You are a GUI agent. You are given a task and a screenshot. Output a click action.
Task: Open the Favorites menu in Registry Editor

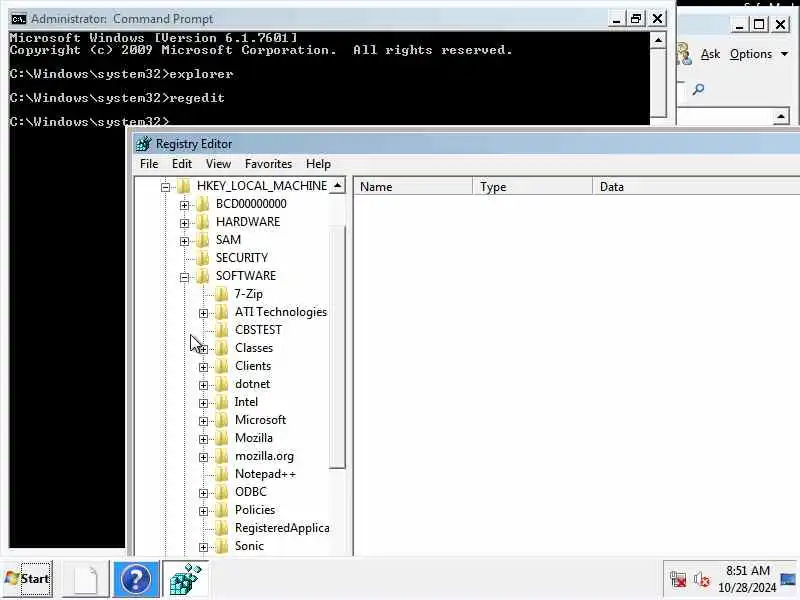268,164
